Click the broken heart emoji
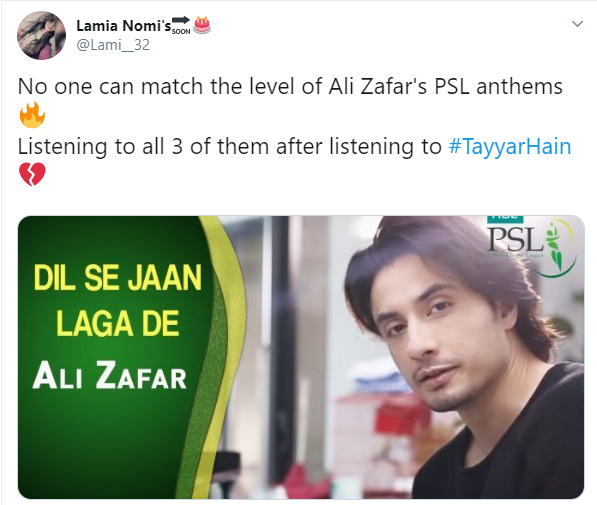 click(32, 174)
